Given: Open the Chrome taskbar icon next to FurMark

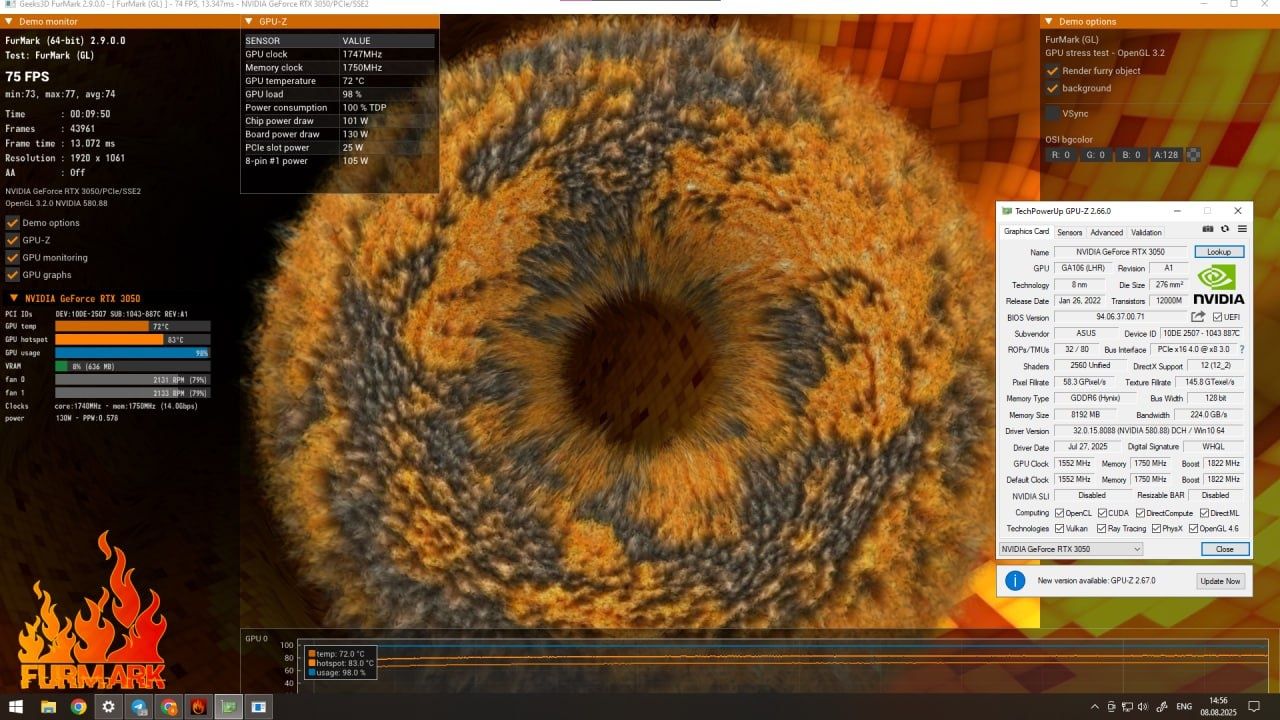Looking at the screenshot, I should 169,707.
